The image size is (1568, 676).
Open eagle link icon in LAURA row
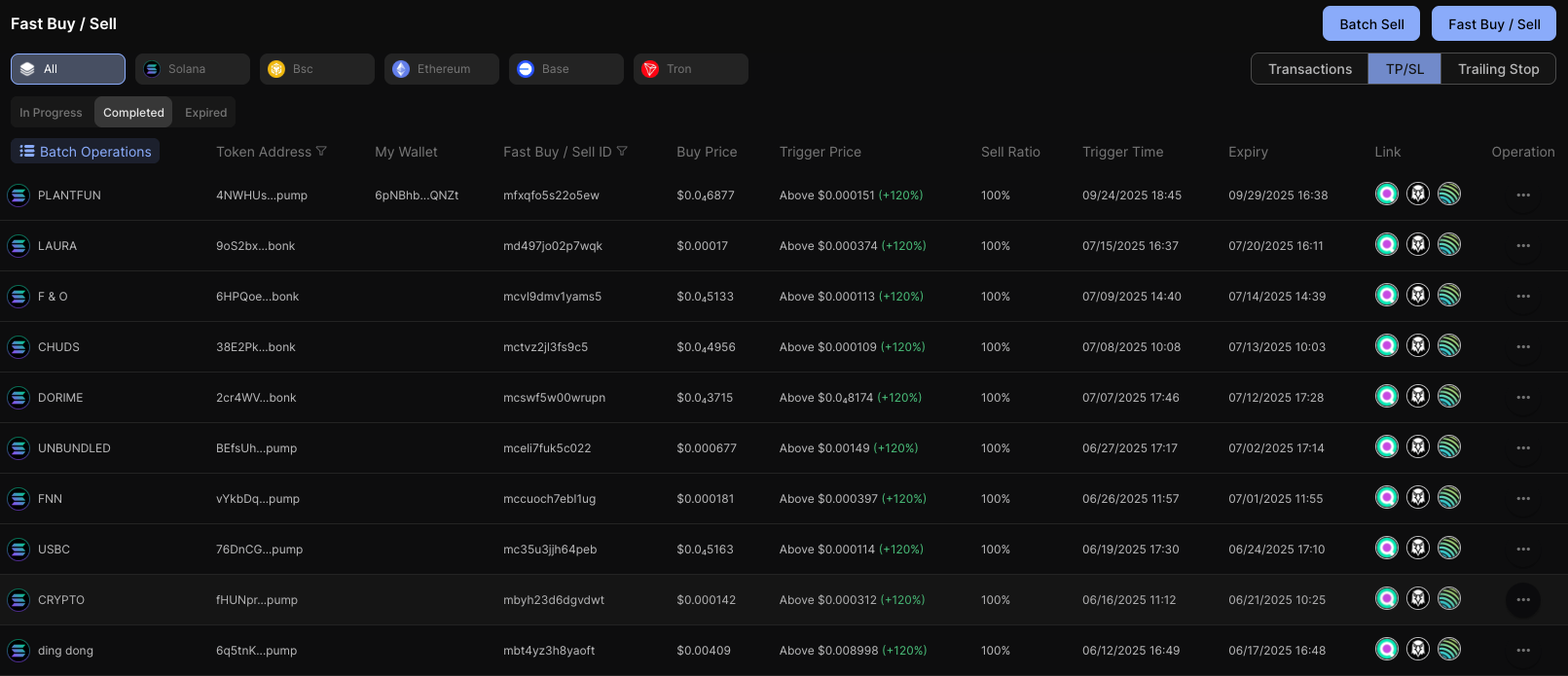1418,244
